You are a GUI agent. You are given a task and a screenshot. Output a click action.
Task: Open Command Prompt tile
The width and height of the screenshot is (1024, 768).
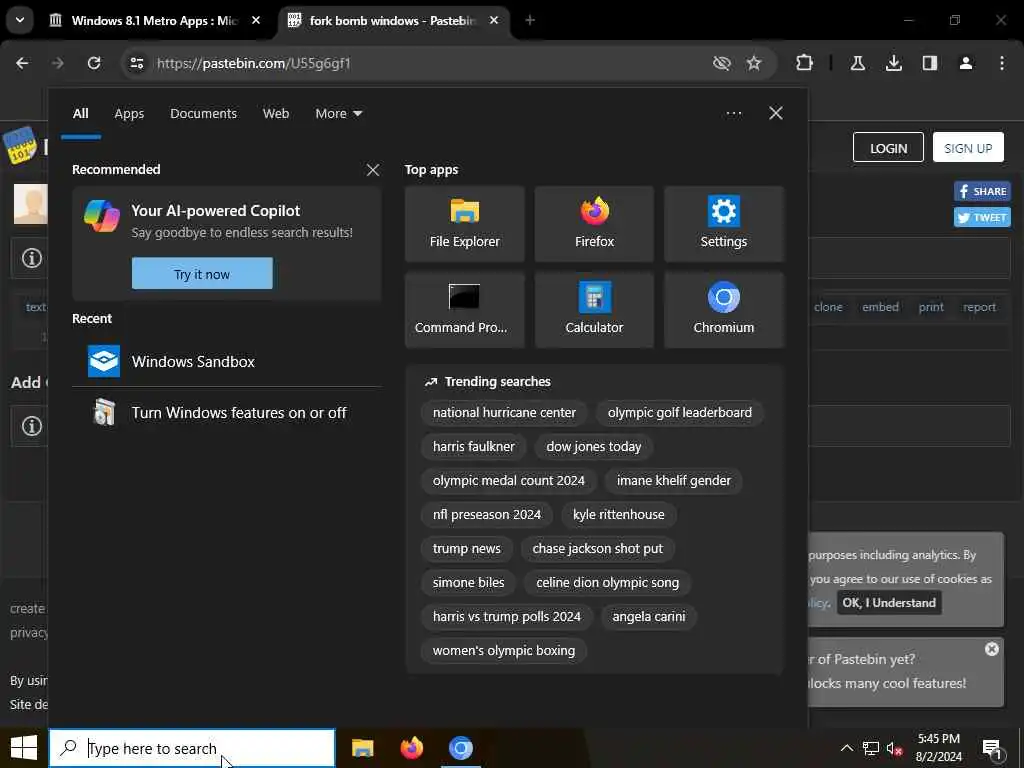pos(464,310)
